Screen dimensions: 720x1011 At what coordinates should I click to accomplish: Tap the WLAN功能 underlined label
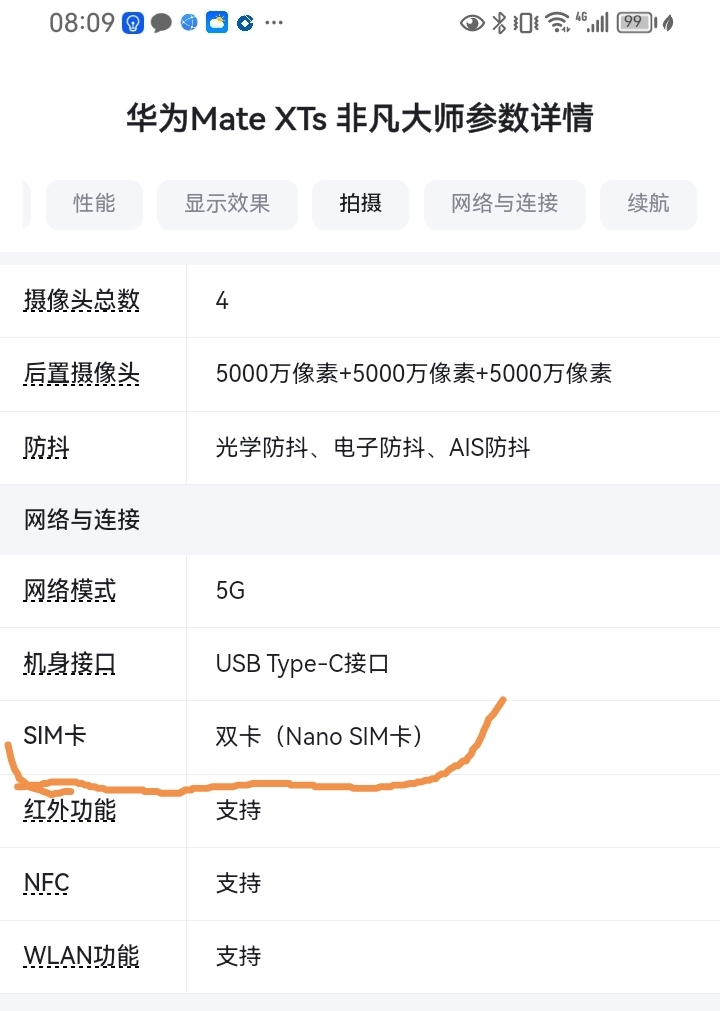pos(81,956)
